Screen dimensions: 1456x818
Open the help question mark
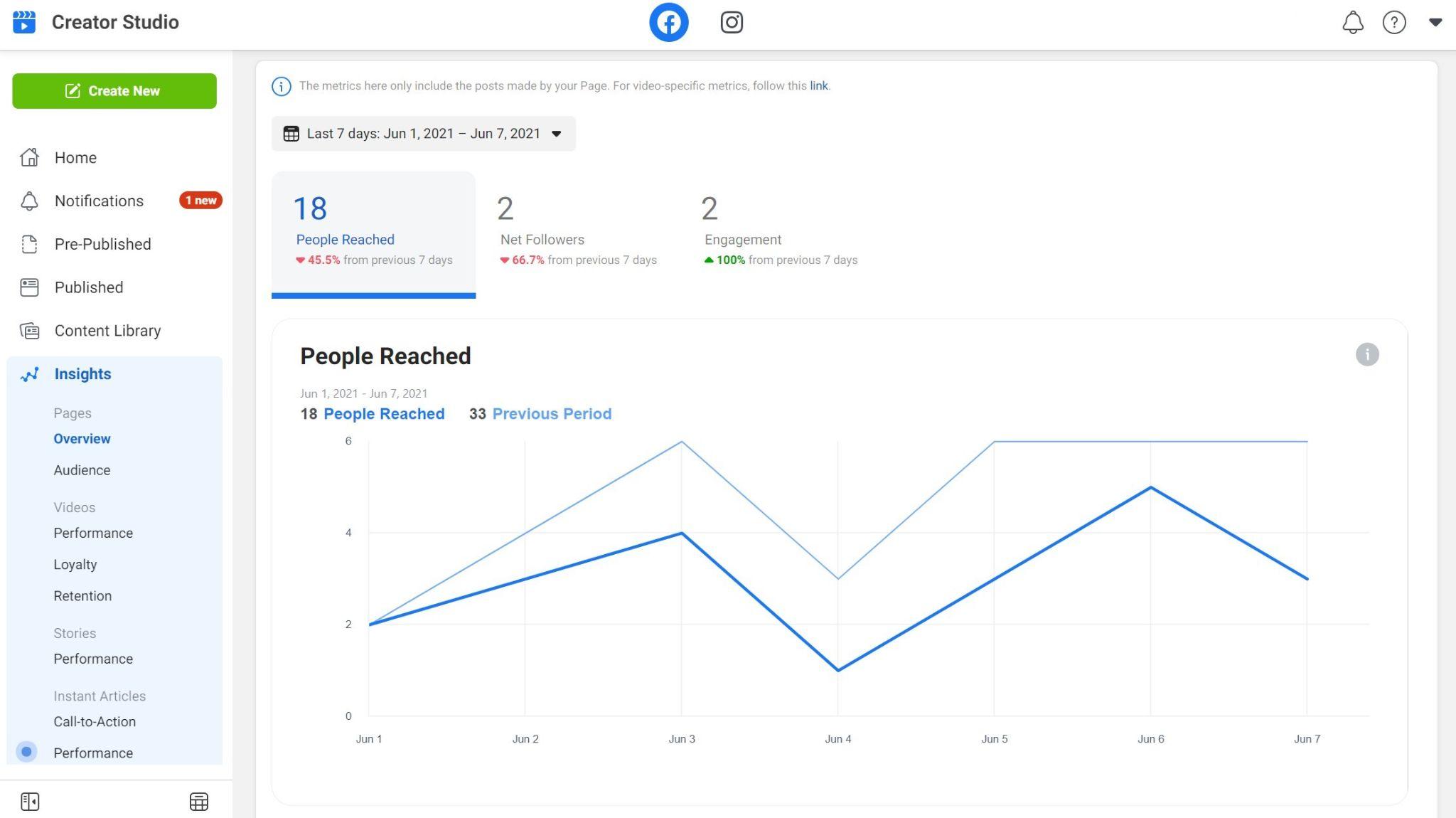click(1395, 22)
